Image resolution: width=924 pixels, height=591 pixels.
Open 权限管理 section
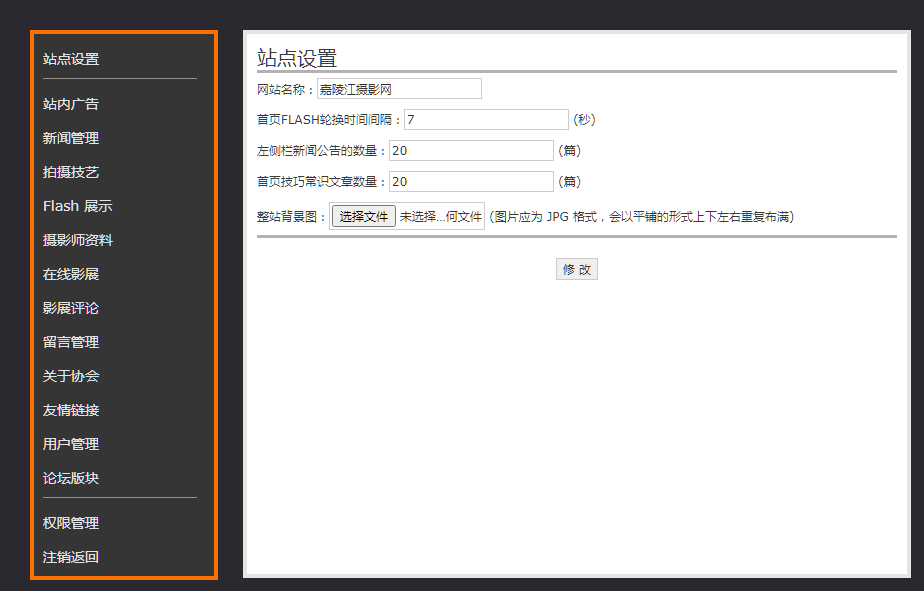pyautogui.click(x=71, y=523)
